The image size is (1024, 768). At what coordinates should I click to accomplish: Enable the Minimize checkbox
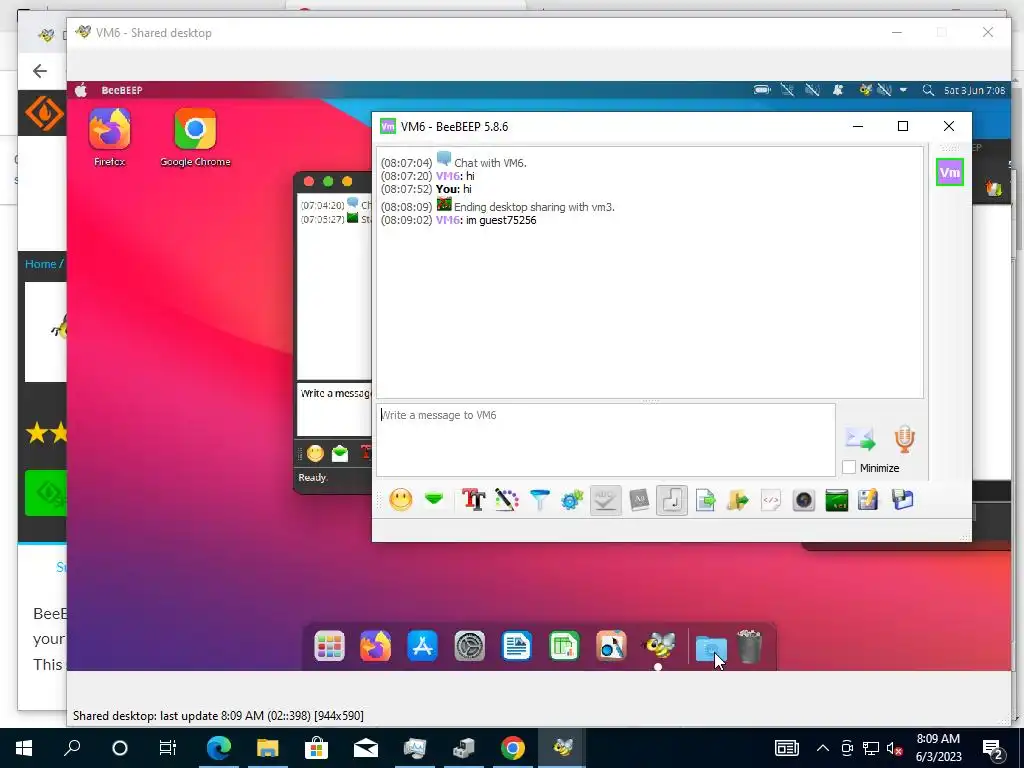[x=849, y=468]
